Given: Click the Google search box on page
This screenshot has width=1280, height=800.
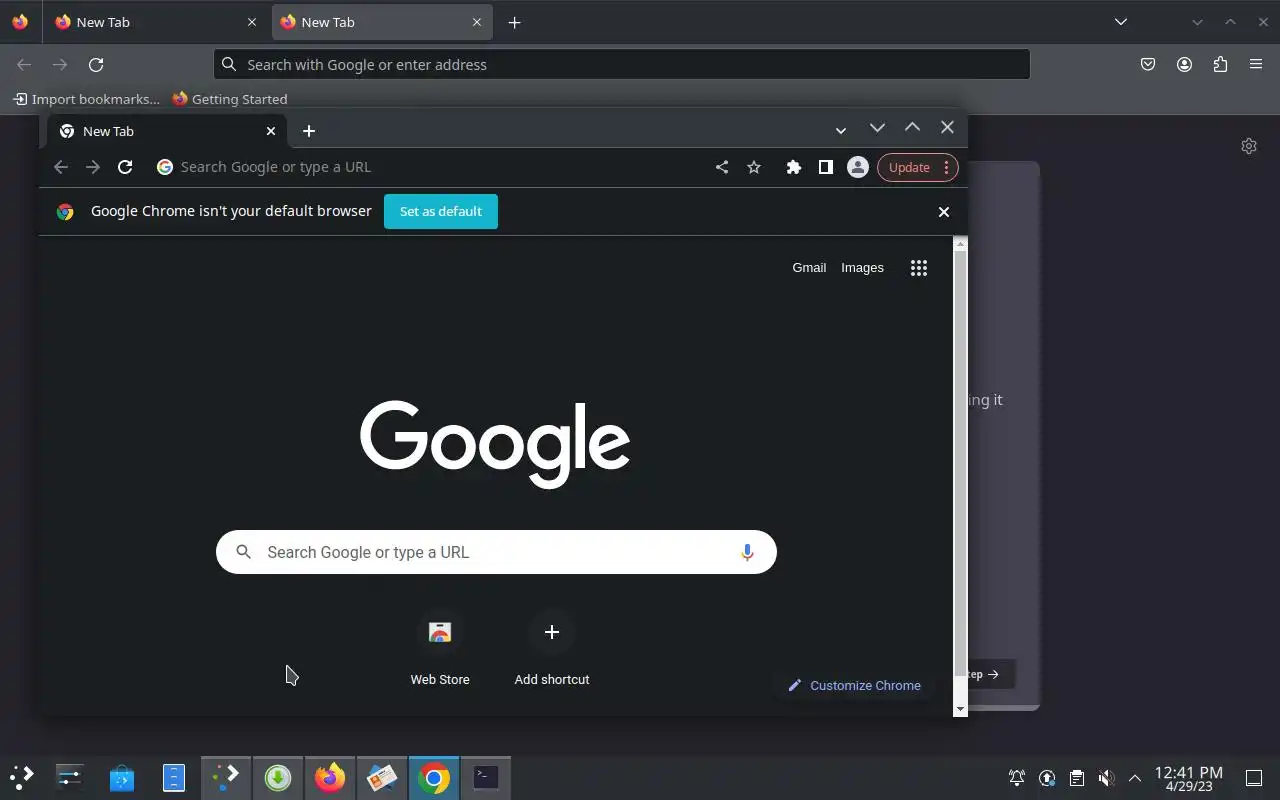Looking at the screenshot, I should click(x=496, y=552).
